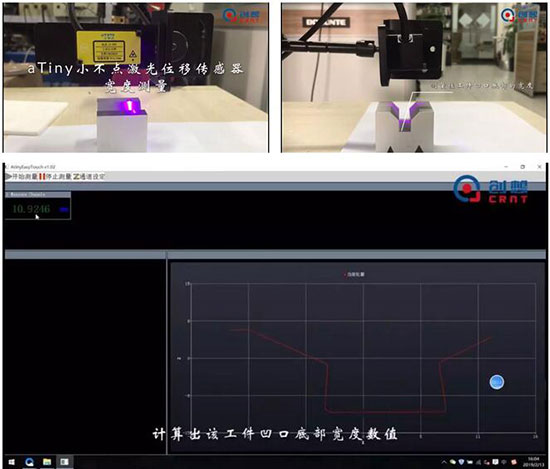Toggle the red profile legend entry above chart

click(354, 274)
